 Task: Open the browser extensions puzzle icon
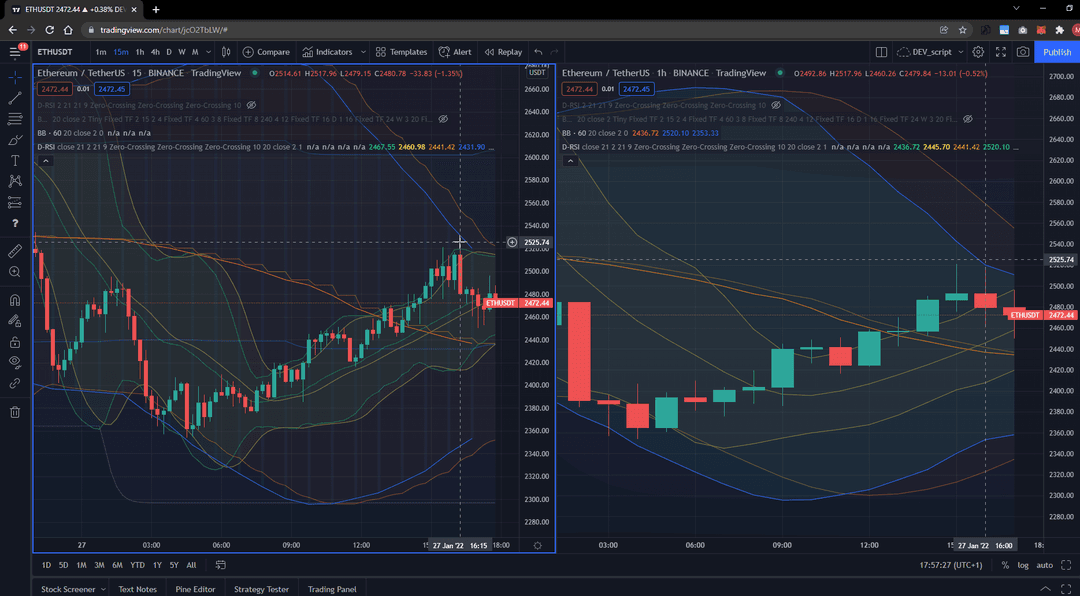(x=1059, y=30)
